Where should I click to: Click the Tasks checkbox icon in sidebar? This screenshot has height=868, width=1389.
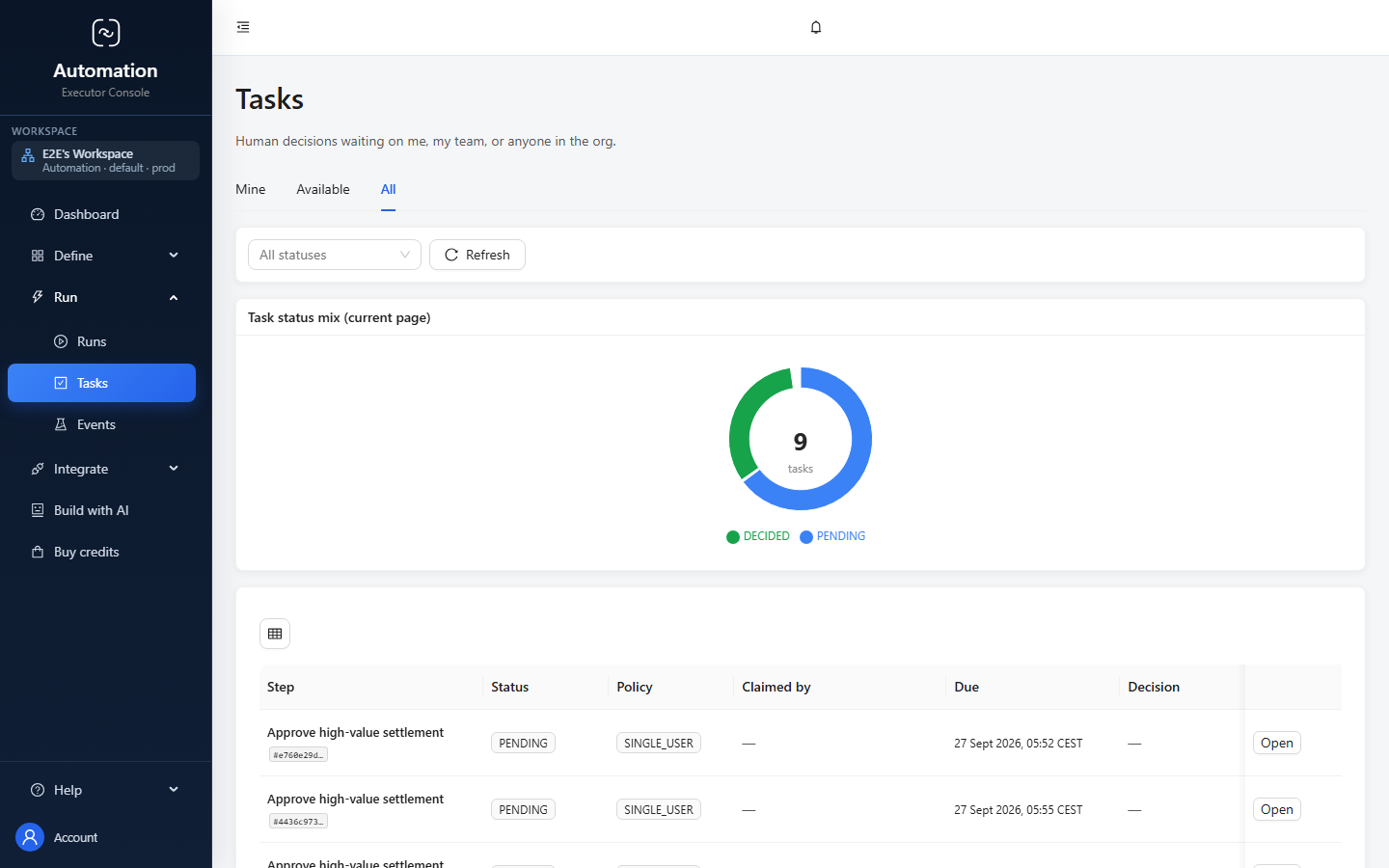coord(61,383)
